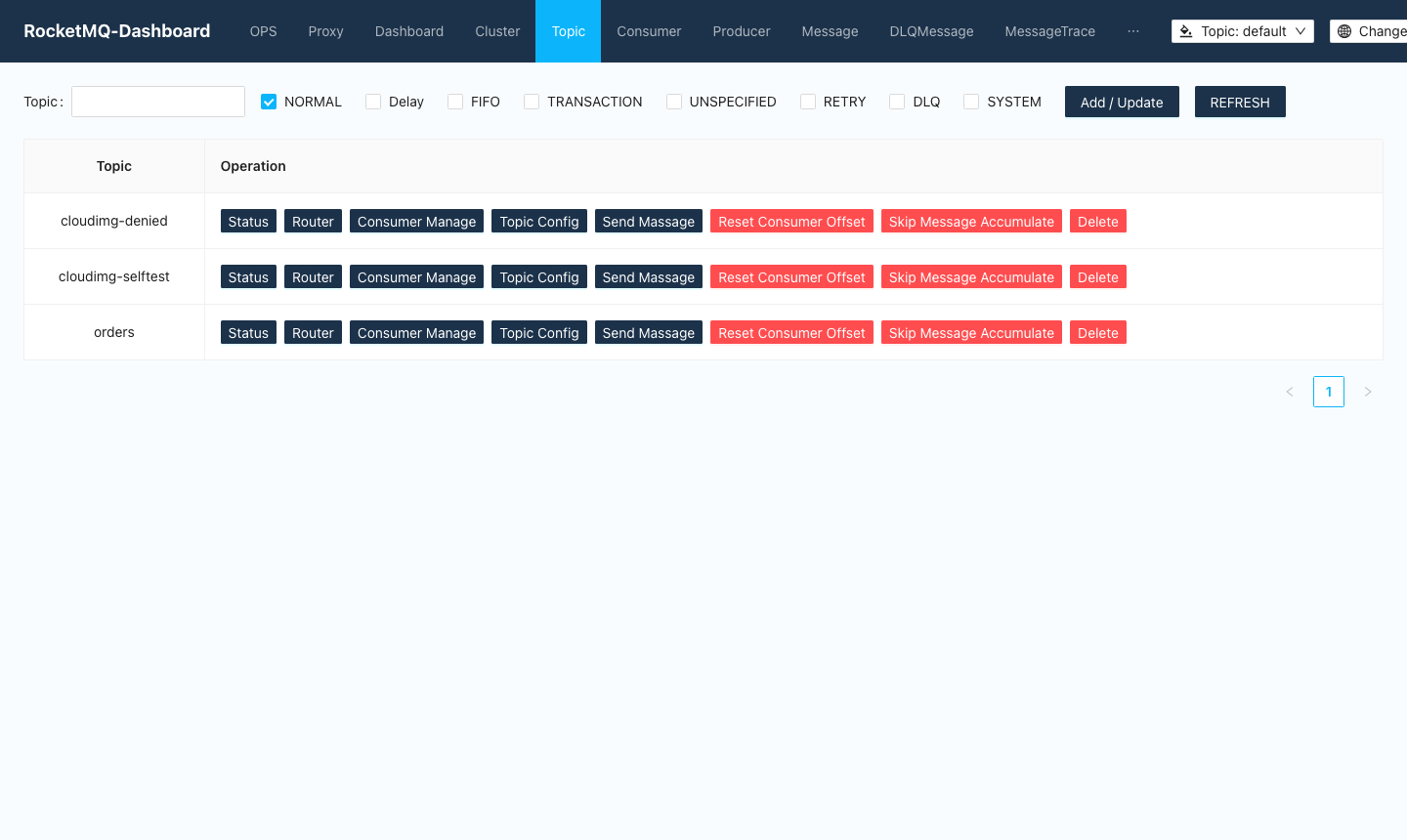Viewport: 1407px width, 840px height.
Task: Open the Cluster page
Action: (x=497, y=31)
